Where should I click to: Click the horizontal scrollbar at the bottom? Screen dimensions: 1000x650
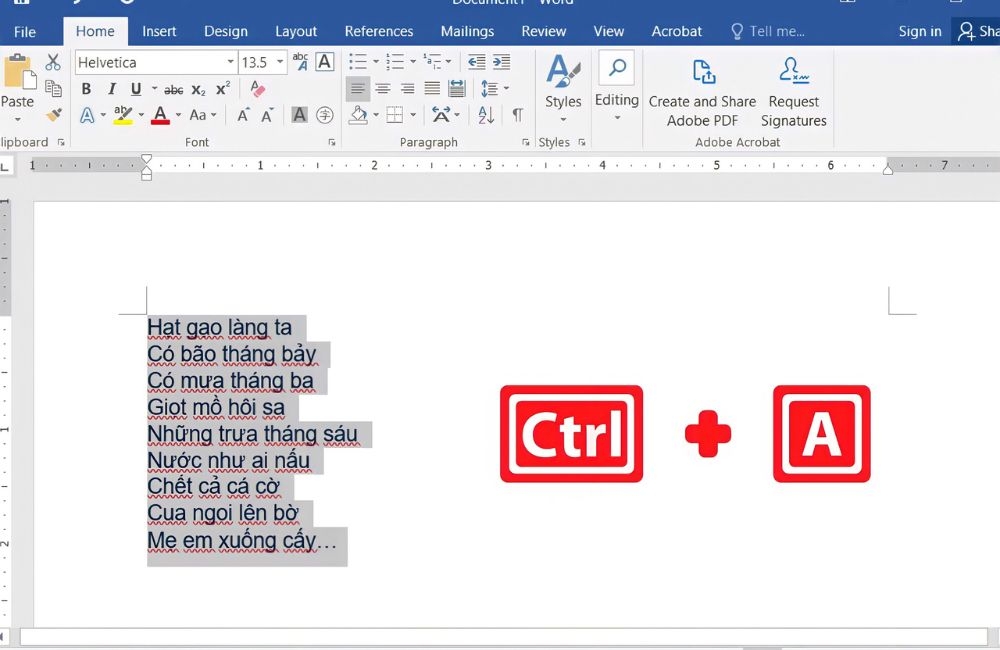[500, 635]
